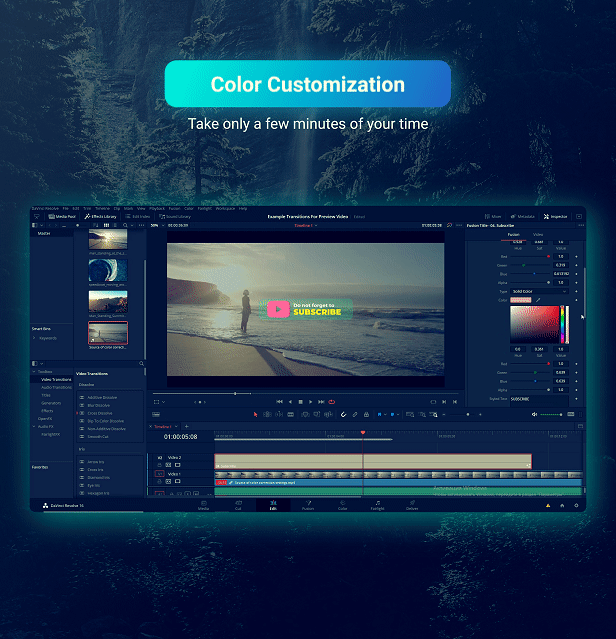Screen dimensions: 616x639
Task: Open the Media Pool panel
Action: point(62,216)
